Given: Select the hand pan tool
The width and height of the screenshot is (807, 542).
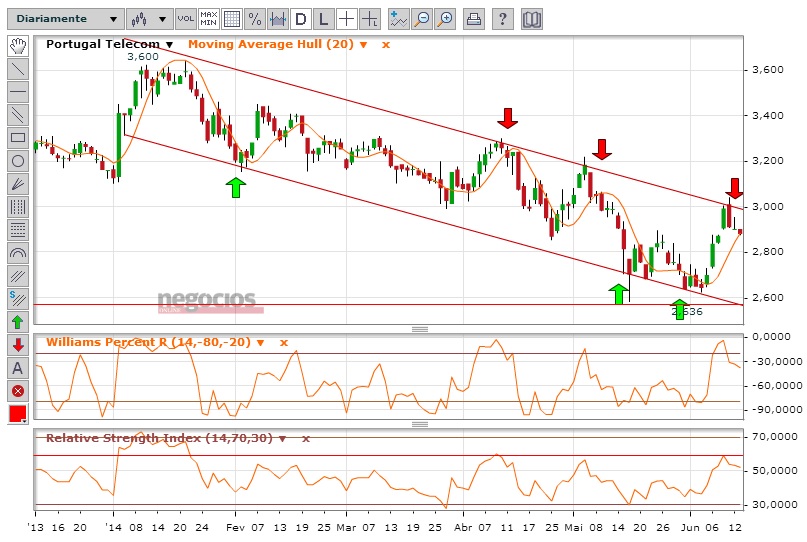Looking at the screenshot, I should click(18, 46).
